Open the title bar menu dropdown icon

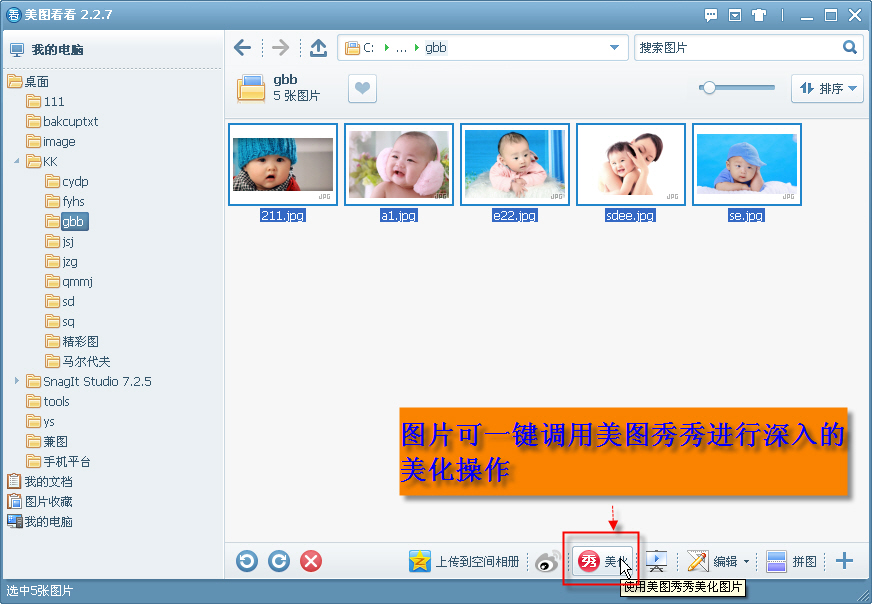point(735,15)
